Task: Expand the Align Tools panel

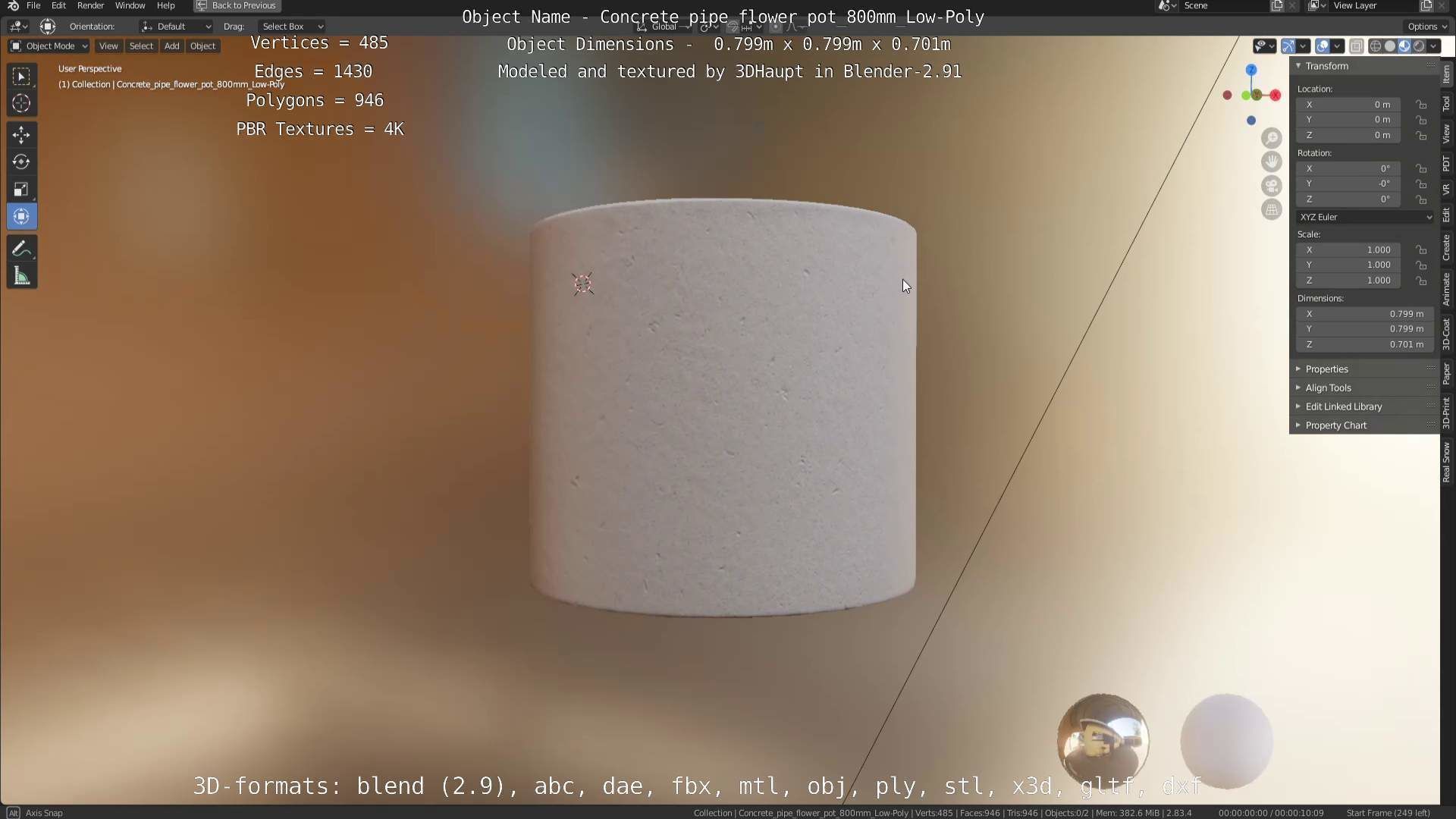Action: point(1365,388)
